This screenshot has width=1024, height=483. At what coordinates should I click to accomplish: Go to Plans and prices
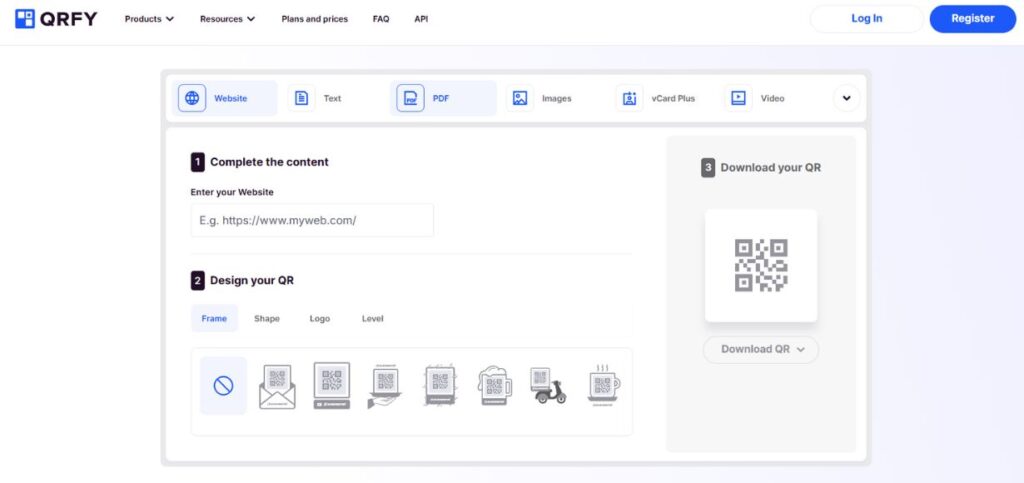coord(315,19)
